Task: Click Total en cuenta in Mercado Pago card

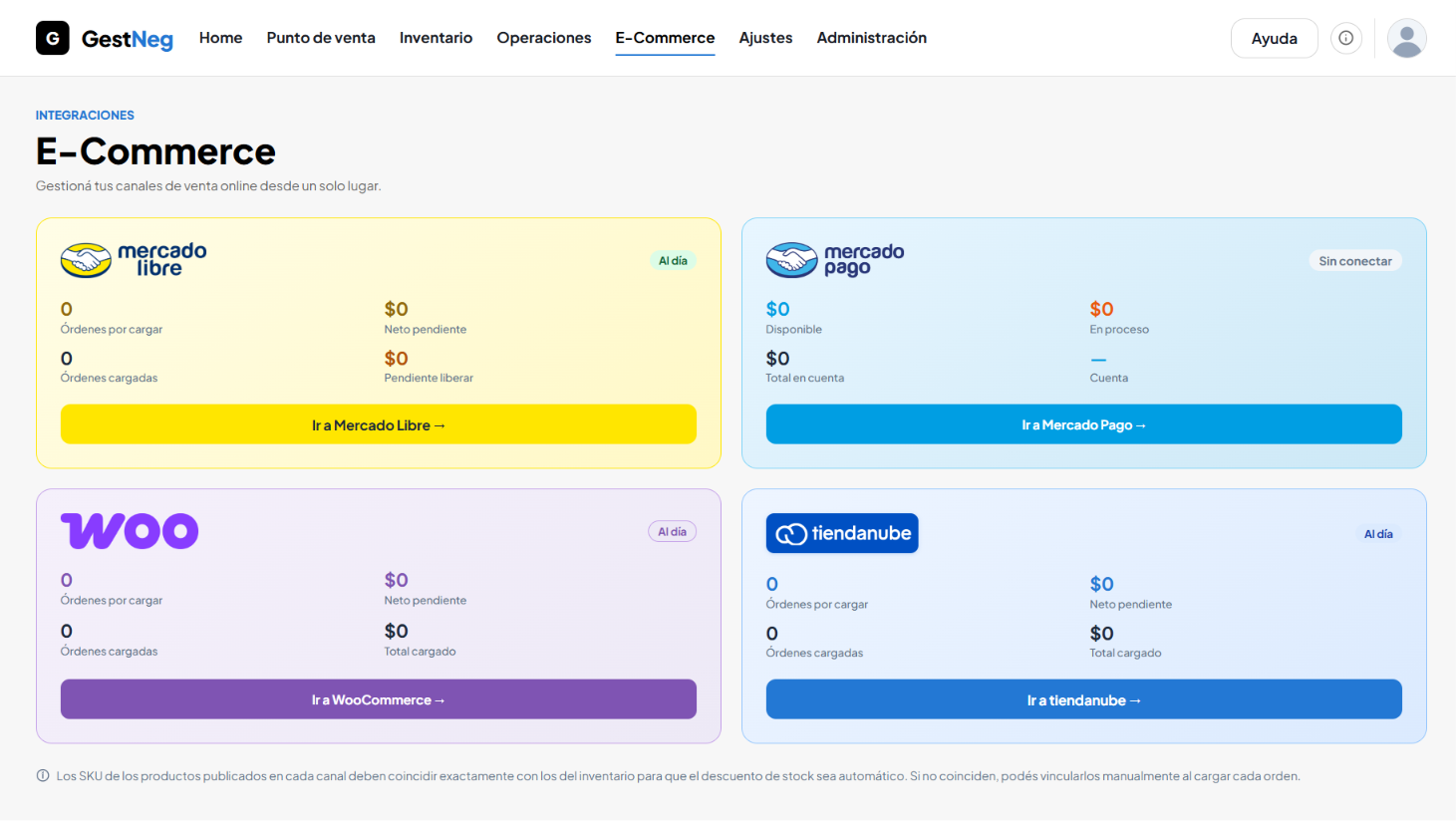Action: pos(805,379)
